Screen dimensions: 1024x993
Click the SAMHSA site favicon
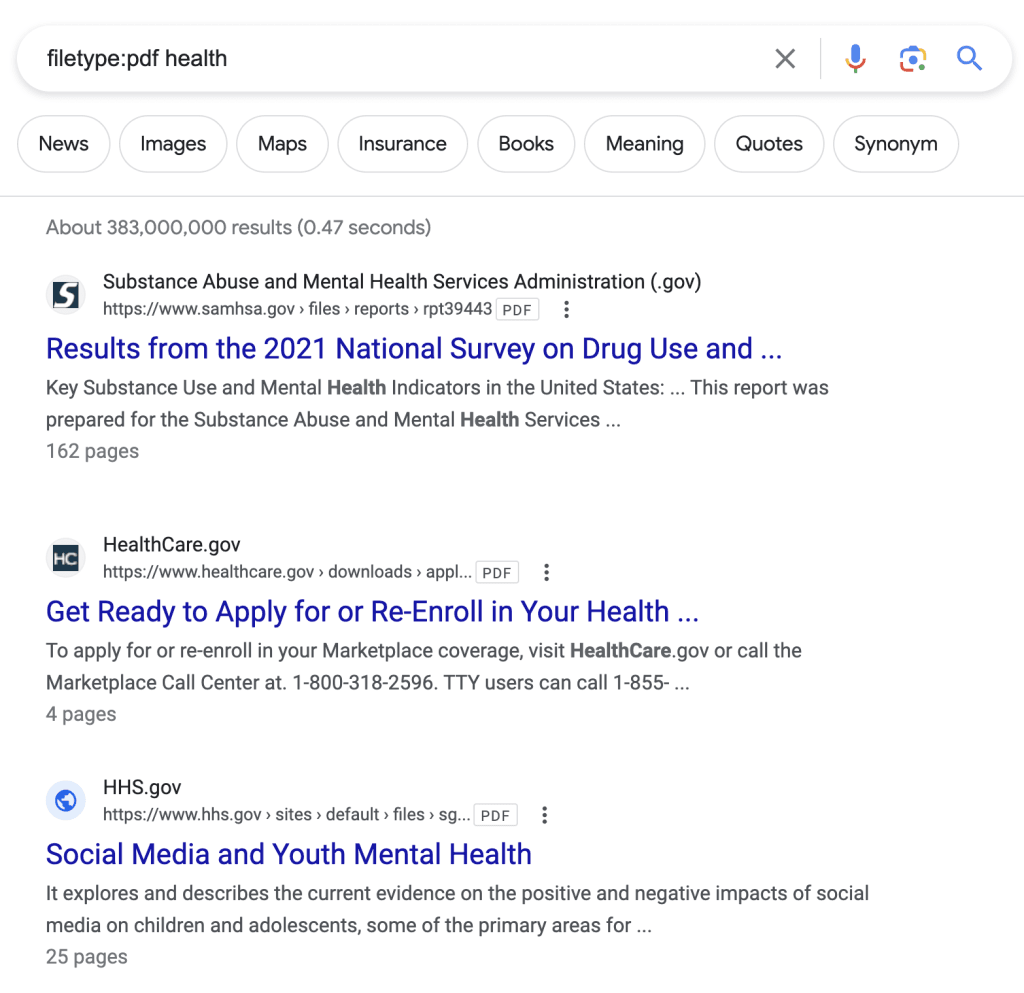[66, 295]
